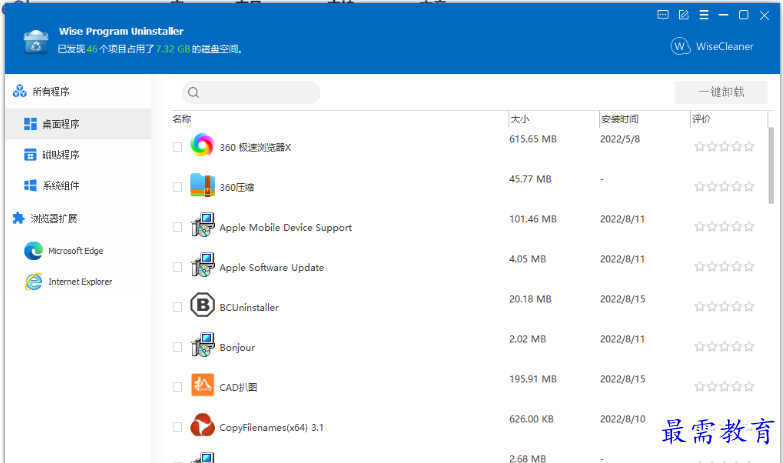783x463 pixels.
Task: Click the 360压缩 archive icon
Action: click(x=202, y=186)
